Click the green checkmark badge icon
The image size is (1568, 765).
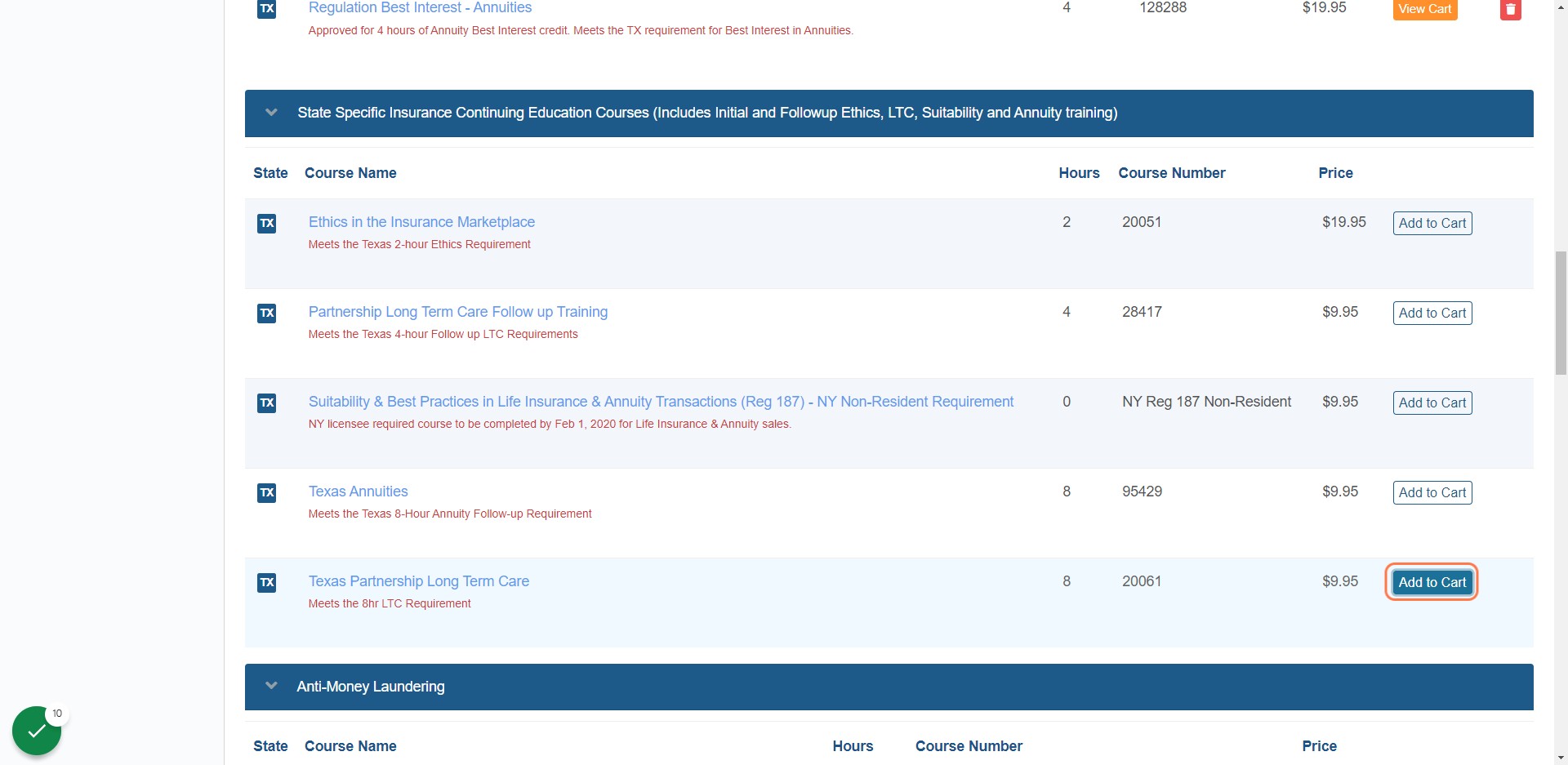click(37, 731)
